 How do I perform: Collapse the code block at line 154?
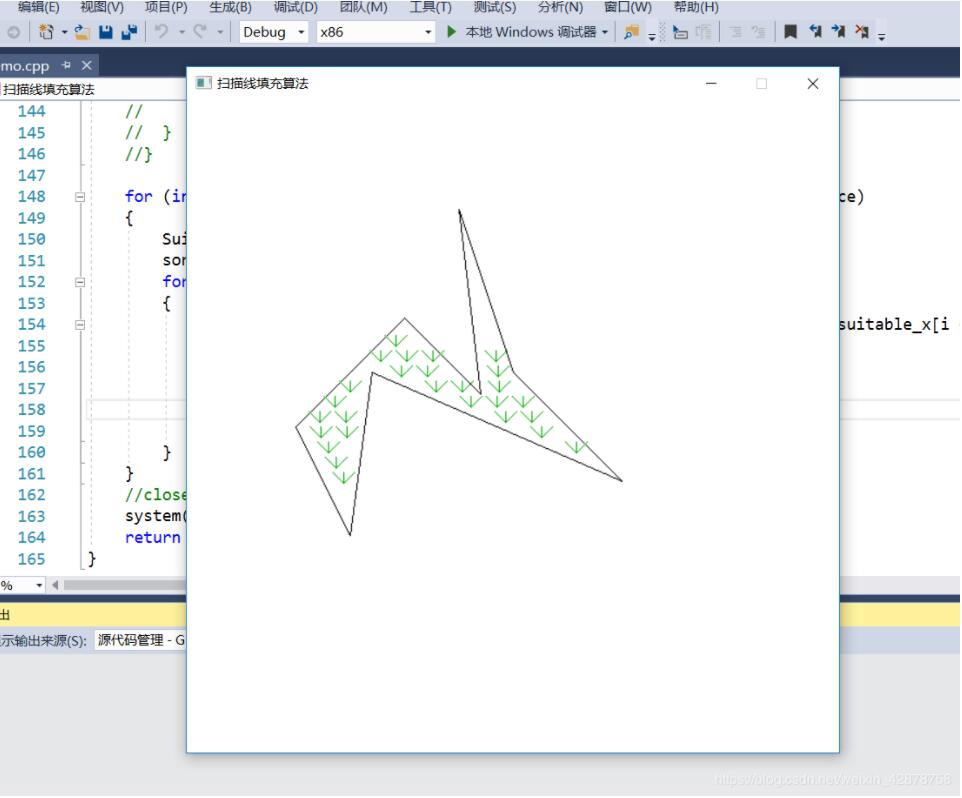(80, 325)
